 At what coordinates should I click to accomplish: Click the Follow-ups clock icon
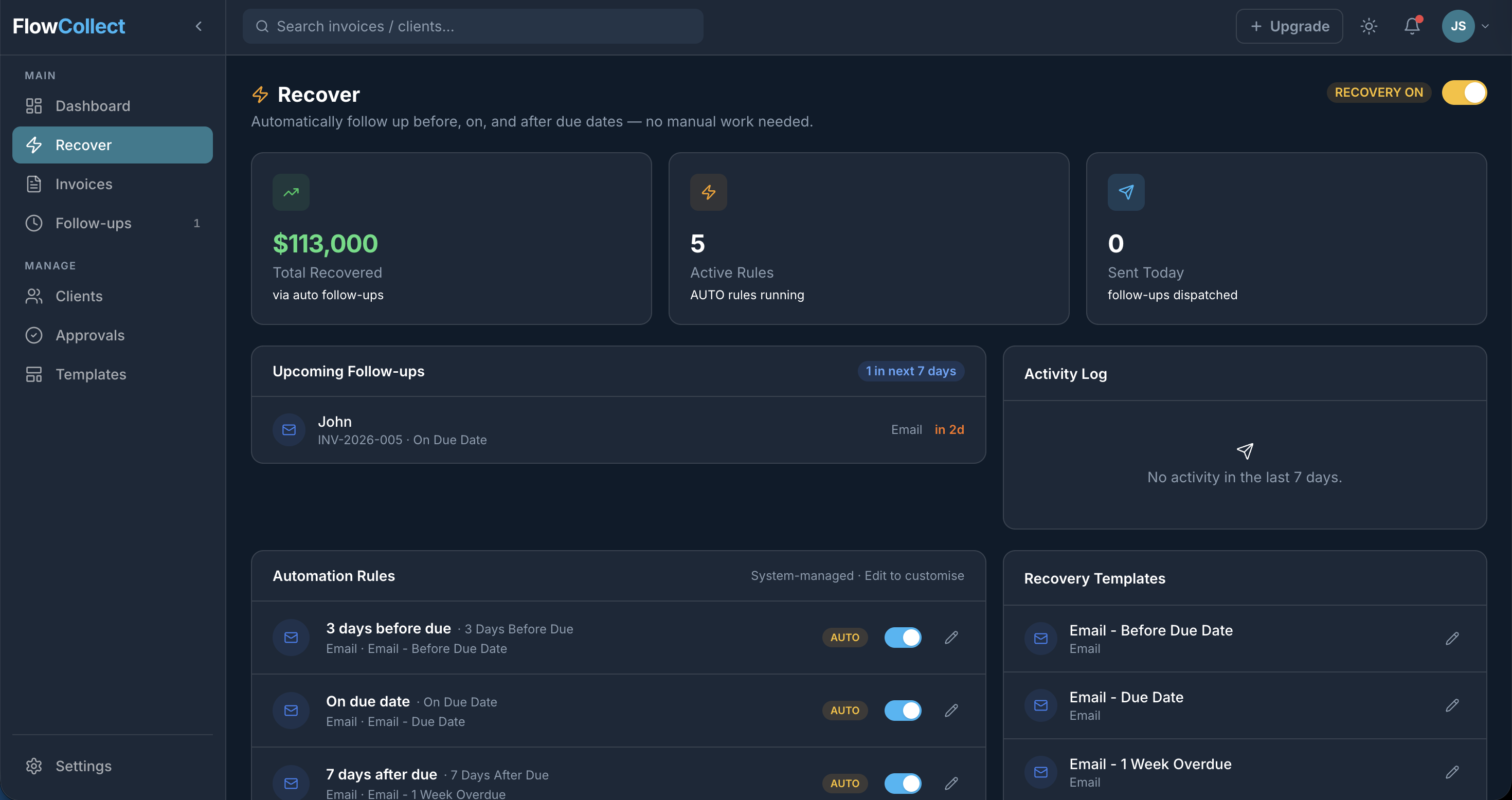pyautogui.click(x=33, y=223)
